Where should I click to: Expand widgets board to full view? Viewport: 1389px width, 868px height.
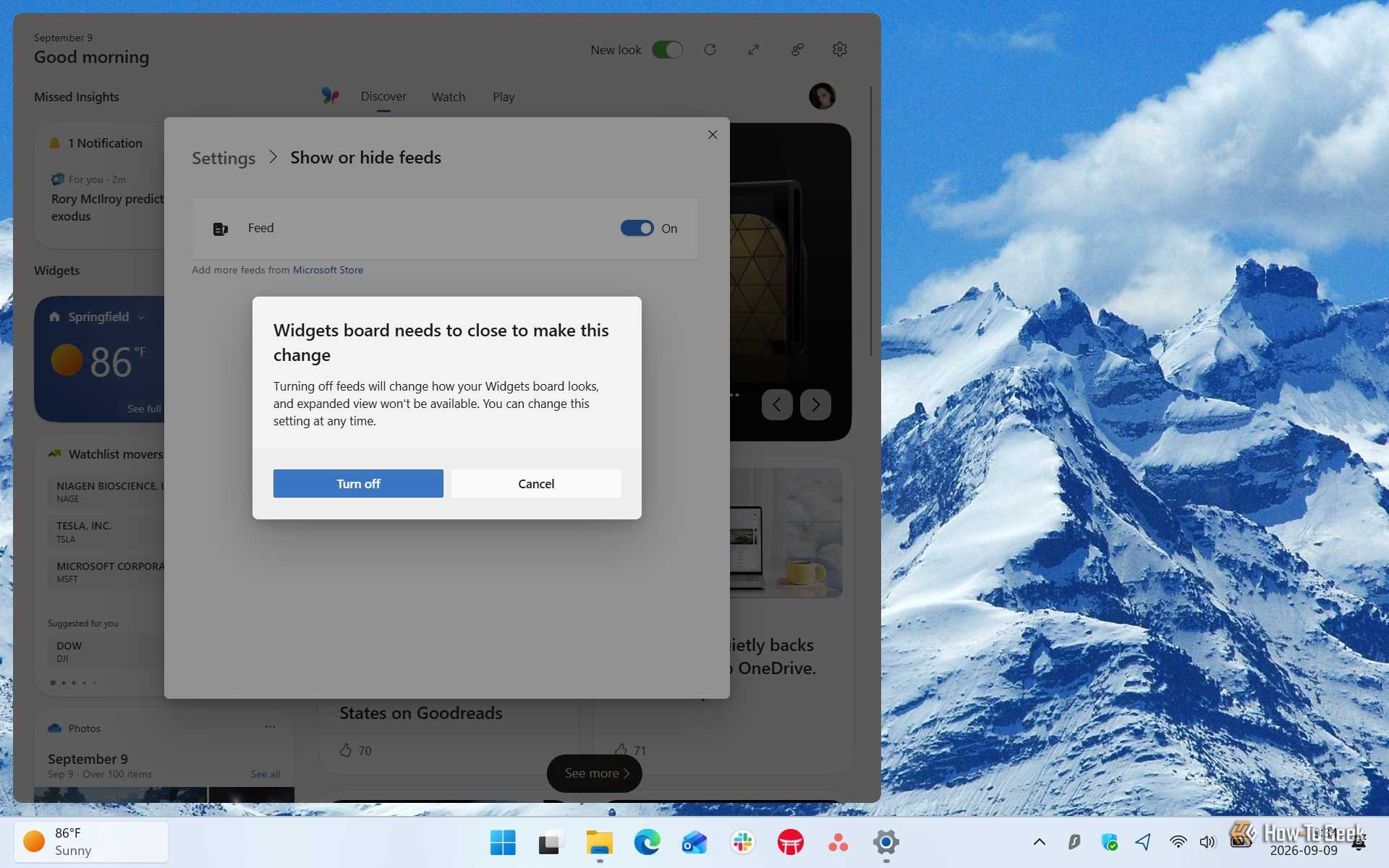click(753, 49)
